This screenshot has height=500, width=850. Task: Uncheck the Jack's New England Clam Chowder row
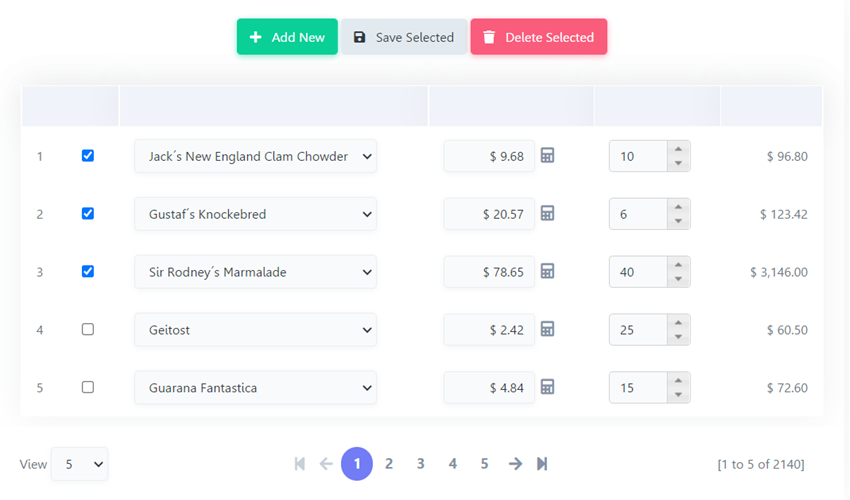point(88,156)
